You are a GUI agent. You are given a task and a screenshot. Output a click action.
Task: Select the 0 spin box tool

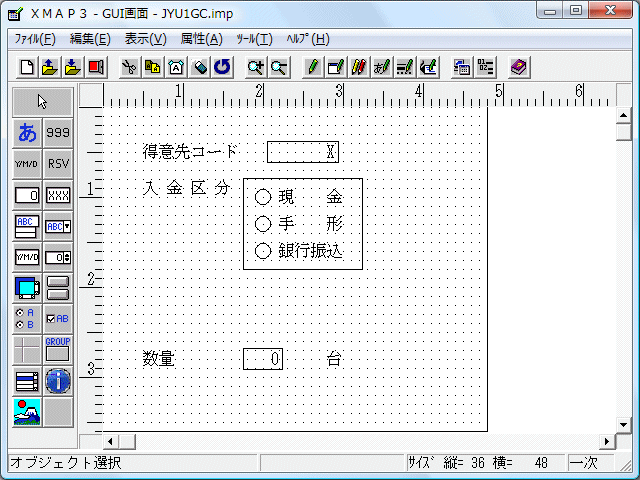58,257
